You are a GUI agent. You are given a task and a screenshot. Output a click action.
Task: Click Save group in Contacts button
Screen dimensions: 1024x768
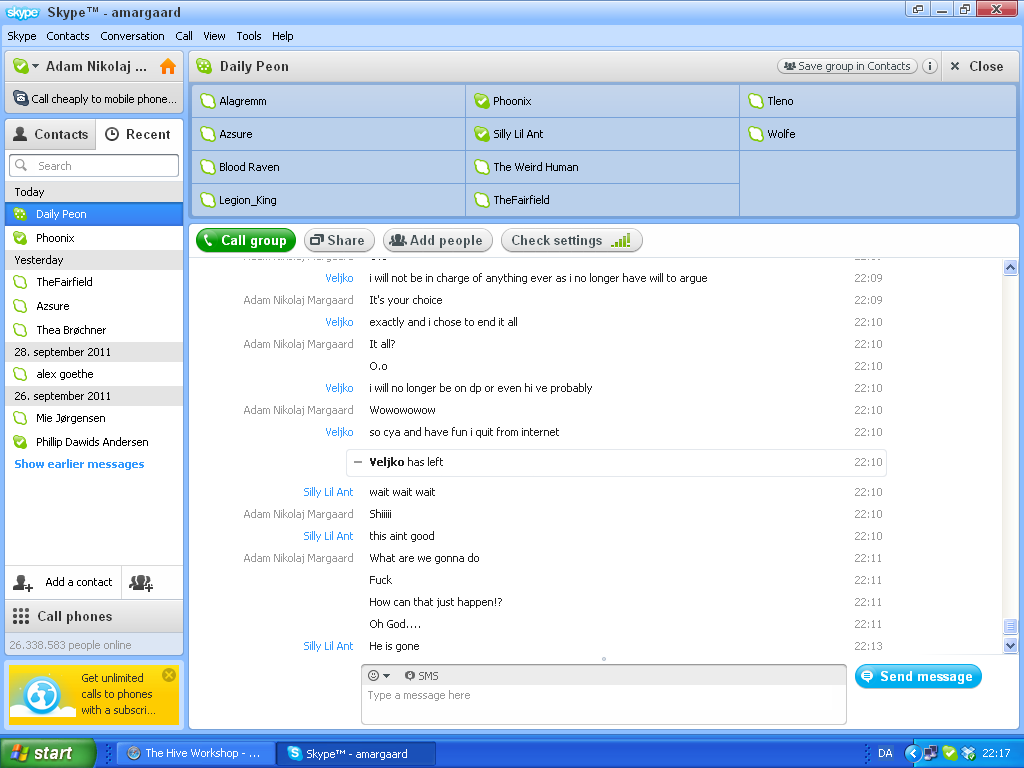(x=847, y=66)
